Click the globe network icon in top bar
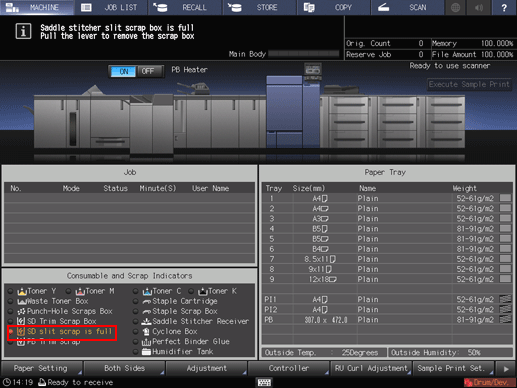Viewport: 517px width, 388px height. point(456,7)
